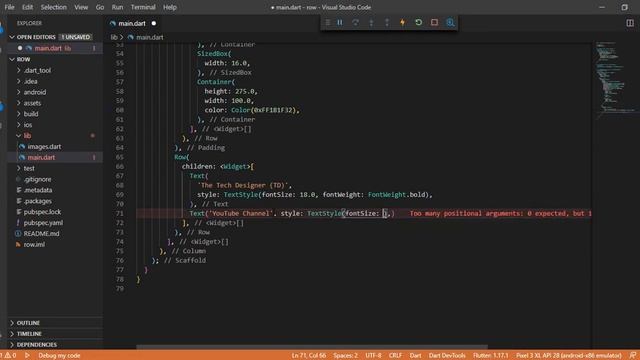
Task: Click the main.dart breadcrumb segment
Action: click(149, 37)
